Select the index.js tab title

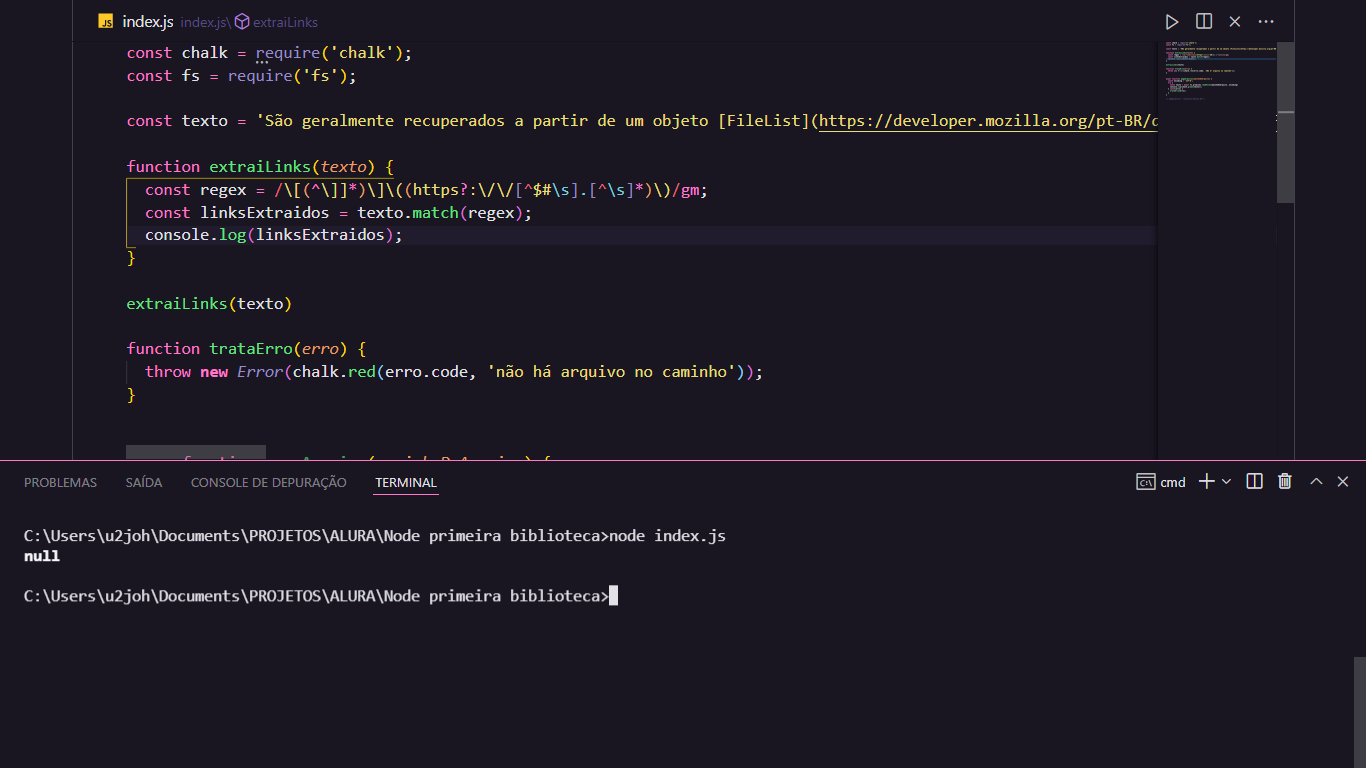(148, 21)
